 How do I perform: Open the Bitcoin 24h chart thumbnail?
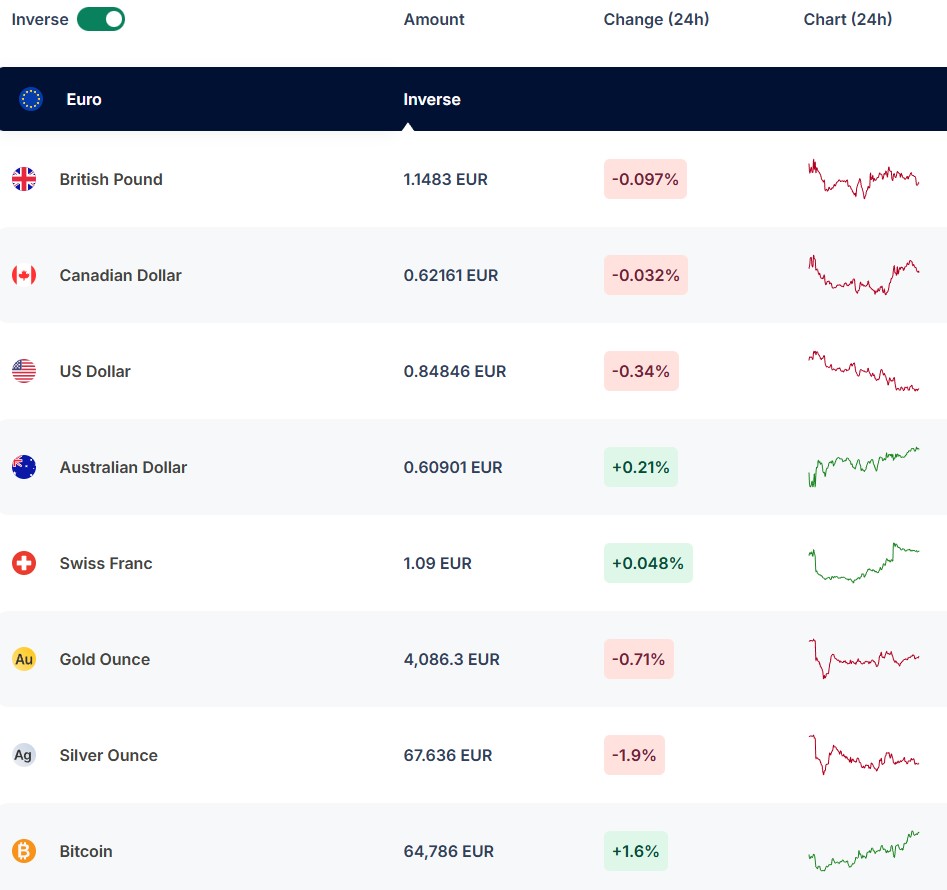click(863, 851)
